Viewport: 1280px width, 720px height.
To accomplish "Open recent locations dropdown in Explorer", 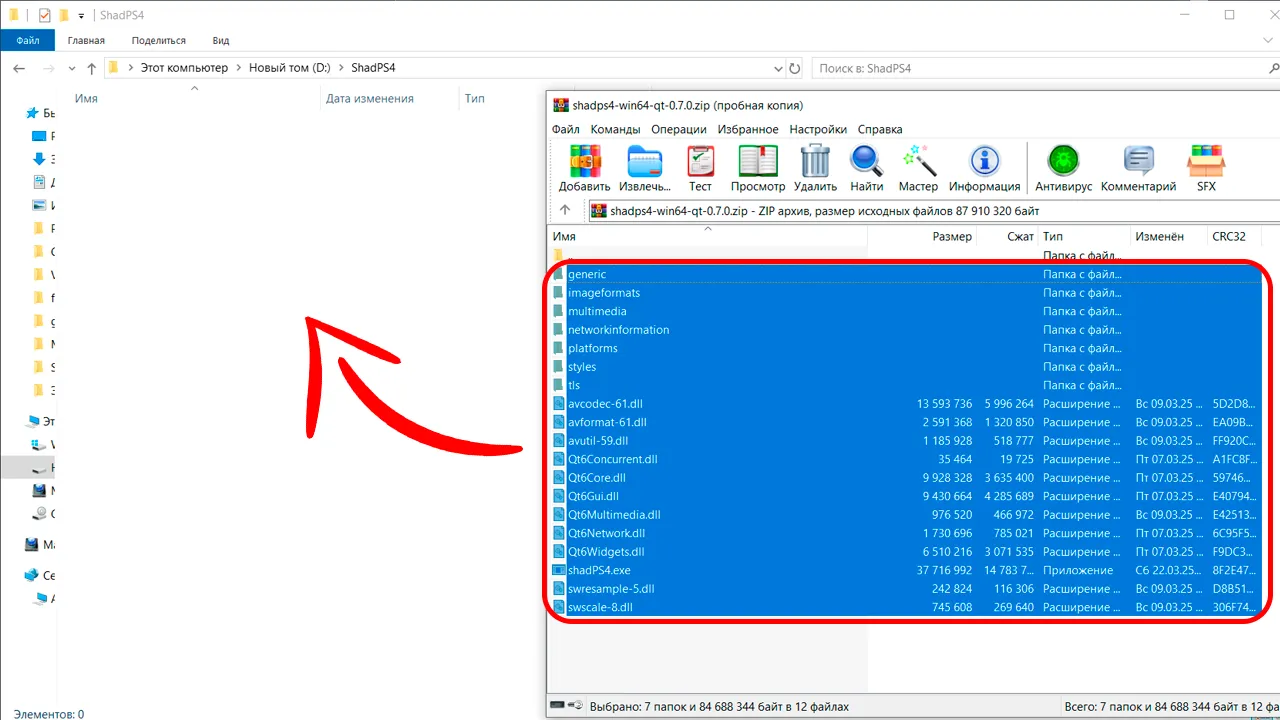I will coord(71,68).
